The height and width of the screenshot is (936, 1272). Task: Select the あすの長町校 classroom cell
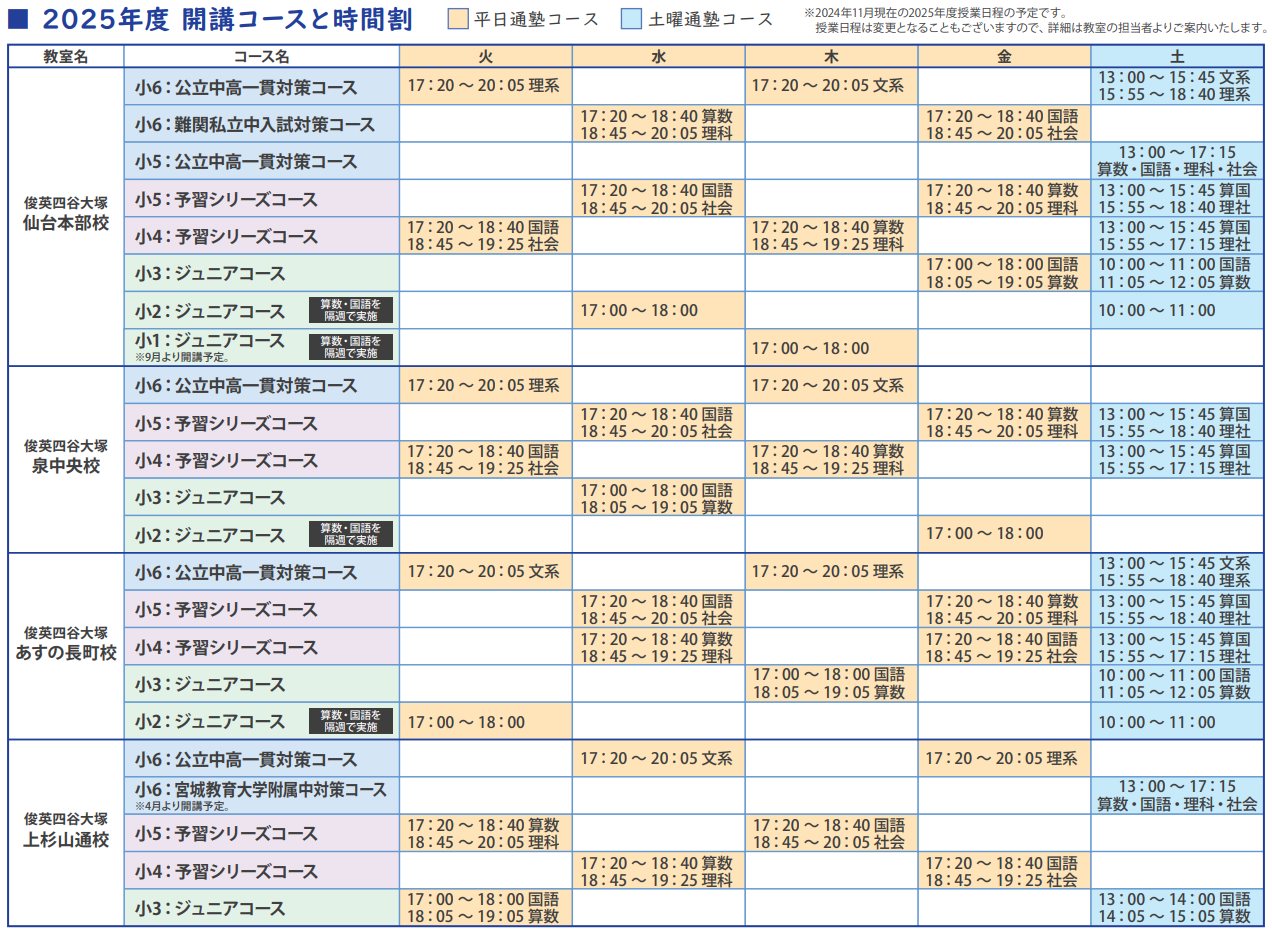pos(66,645)
